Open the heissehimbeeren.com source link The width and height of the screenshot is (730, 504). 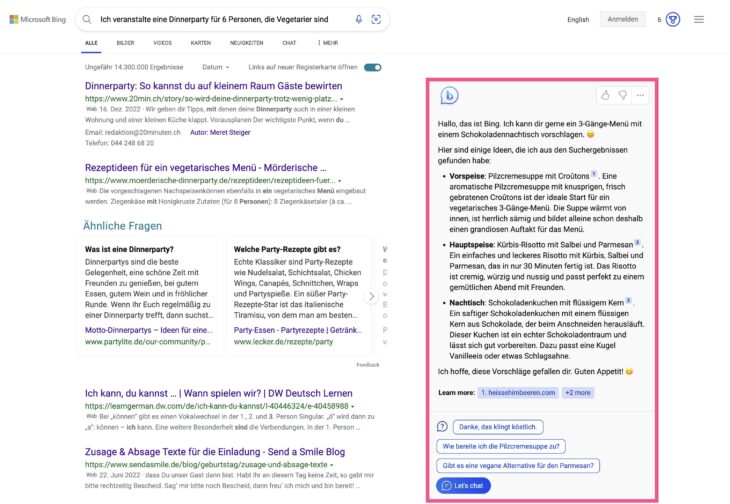(518, 392)
